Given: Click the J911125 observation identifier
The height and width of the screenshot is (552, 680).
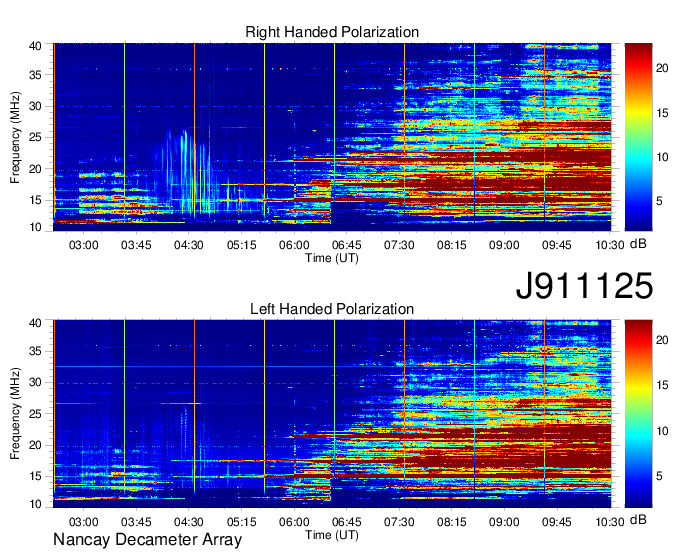Looking at the screenshot, I should [x=584, y=286].
